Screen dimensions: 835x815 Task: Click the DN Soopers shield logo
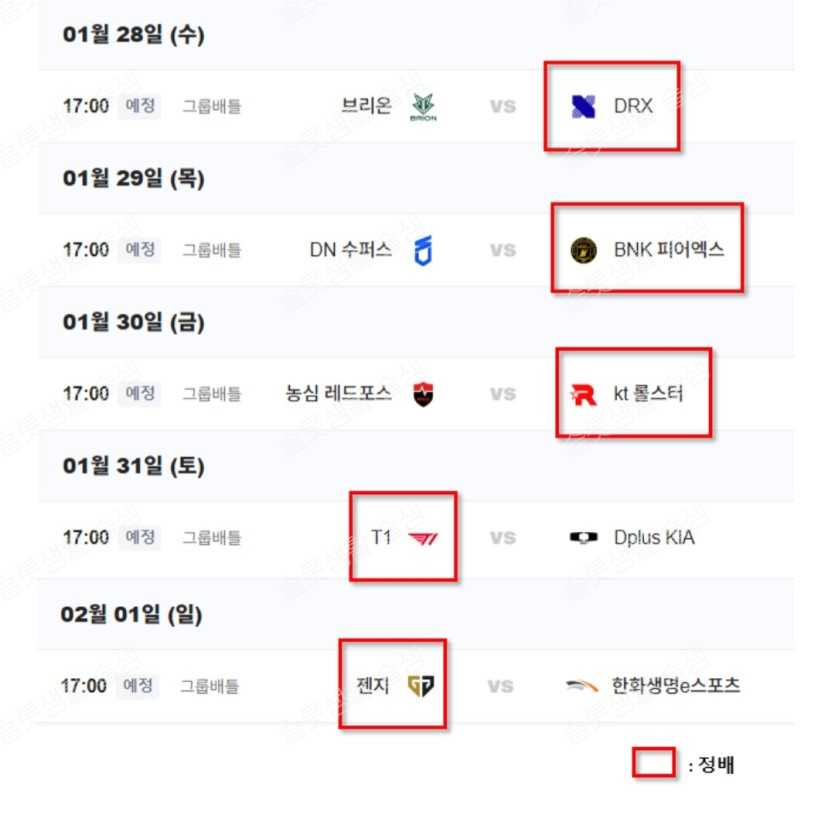tap(423, 250)
